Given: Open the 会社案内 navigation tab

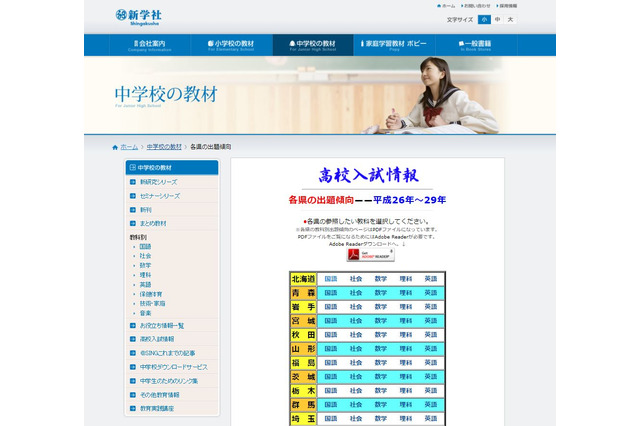Looking at the screenshot, I should coord(150,45).
